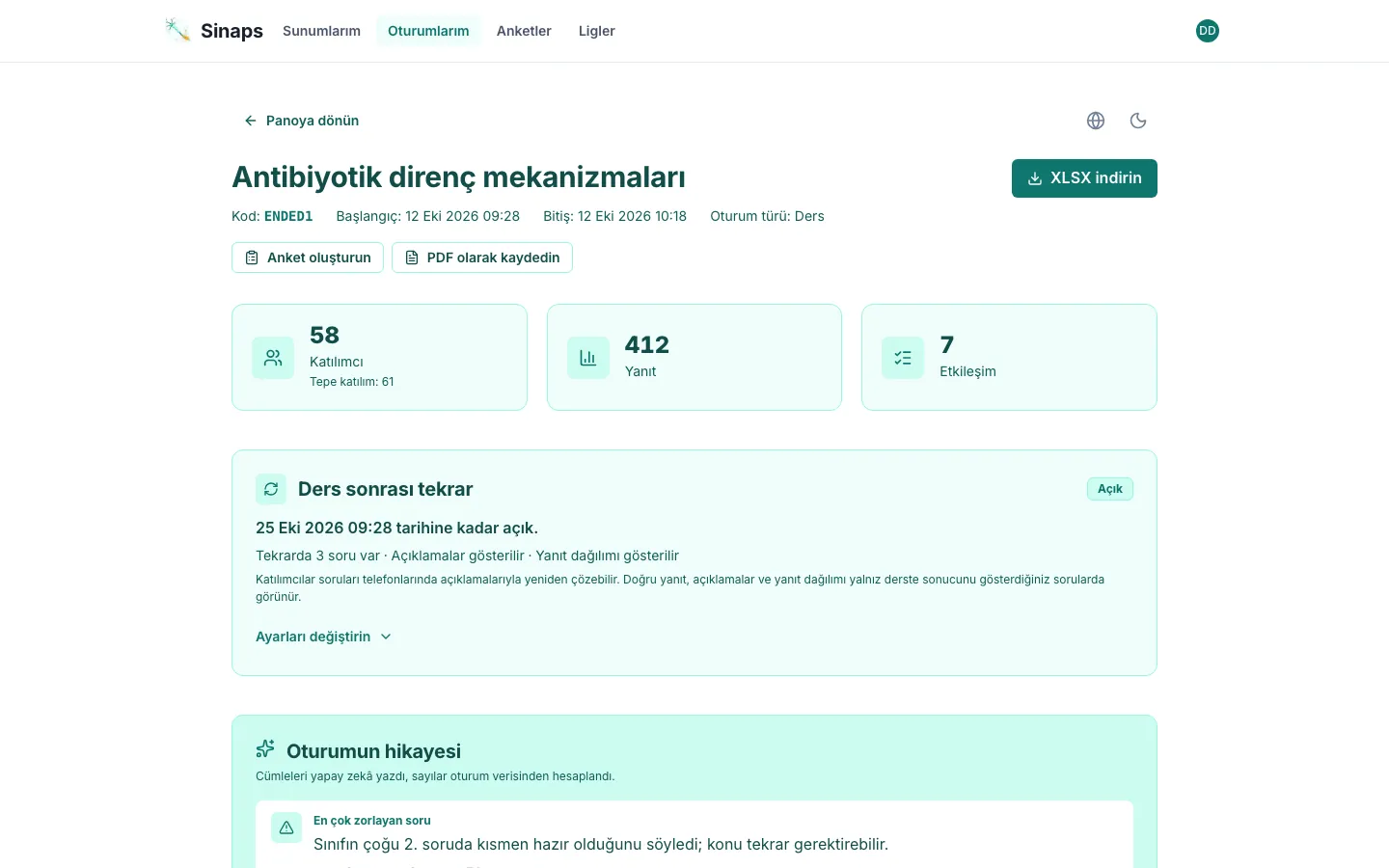Click the 58 Katılımcı count
The image size is (1389, 868).
324,335
